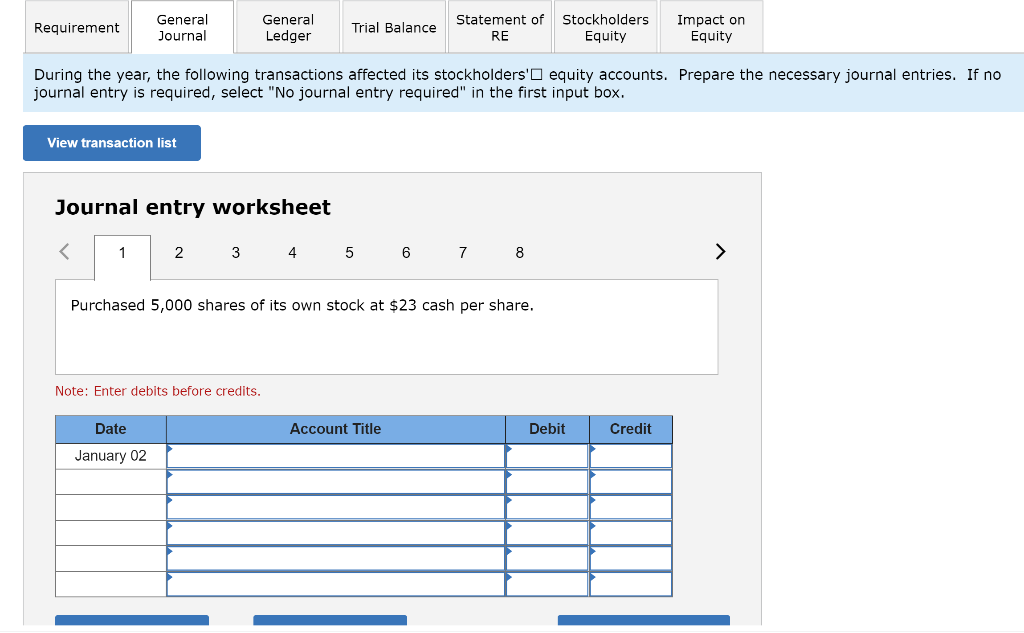
Task: Open Account Title dropdown in fifth row
Action: (x=336, y=559)
